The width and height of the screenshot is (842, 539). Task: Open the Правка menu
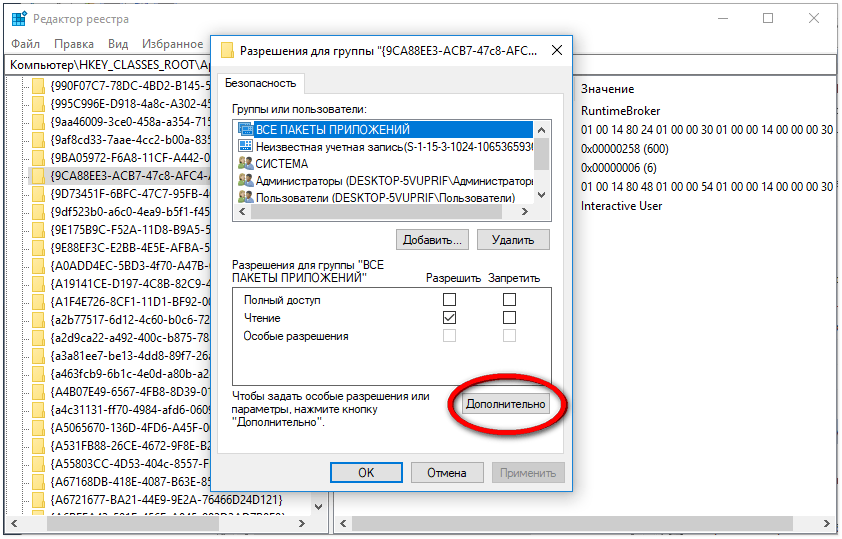point(74,44)
